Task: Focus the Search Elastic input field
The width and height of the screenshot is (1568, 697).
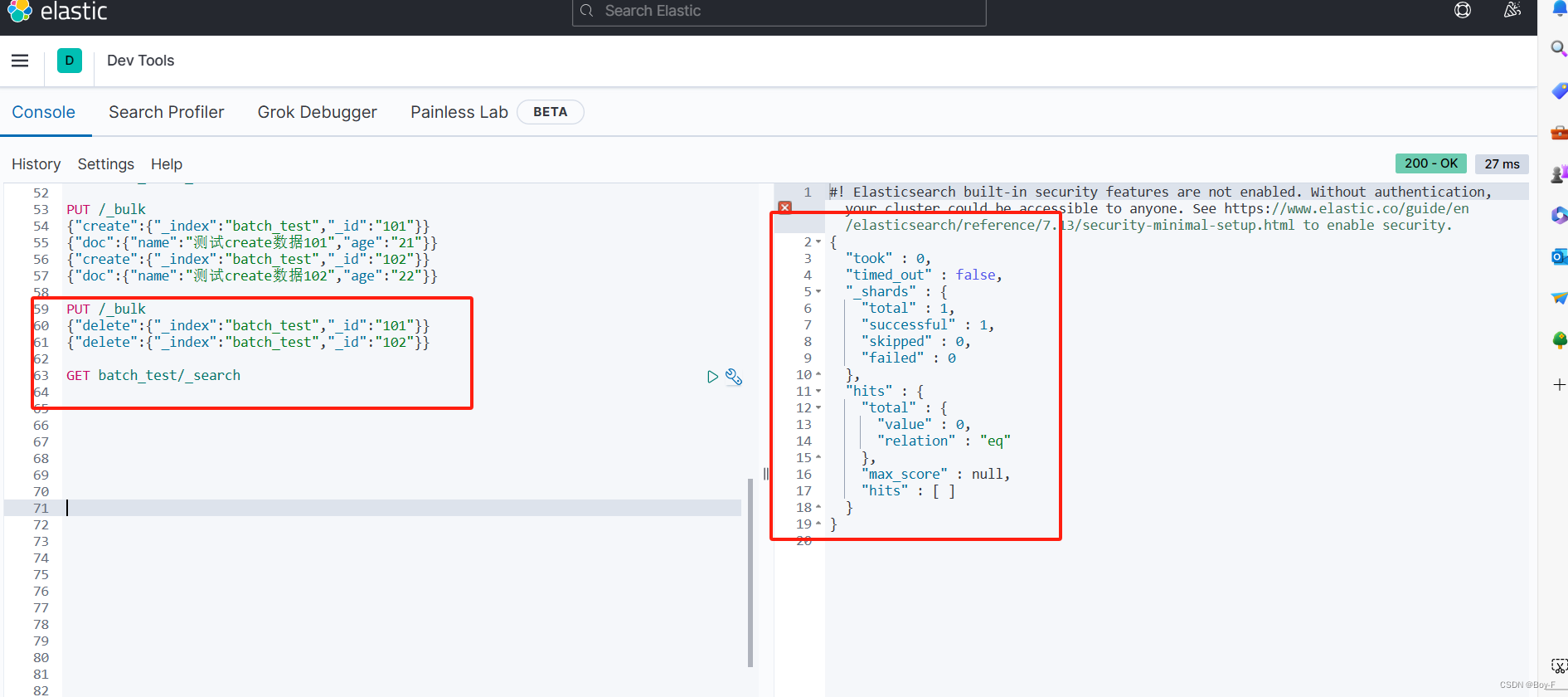Action: pyautogui.click(x=779, y=12)
